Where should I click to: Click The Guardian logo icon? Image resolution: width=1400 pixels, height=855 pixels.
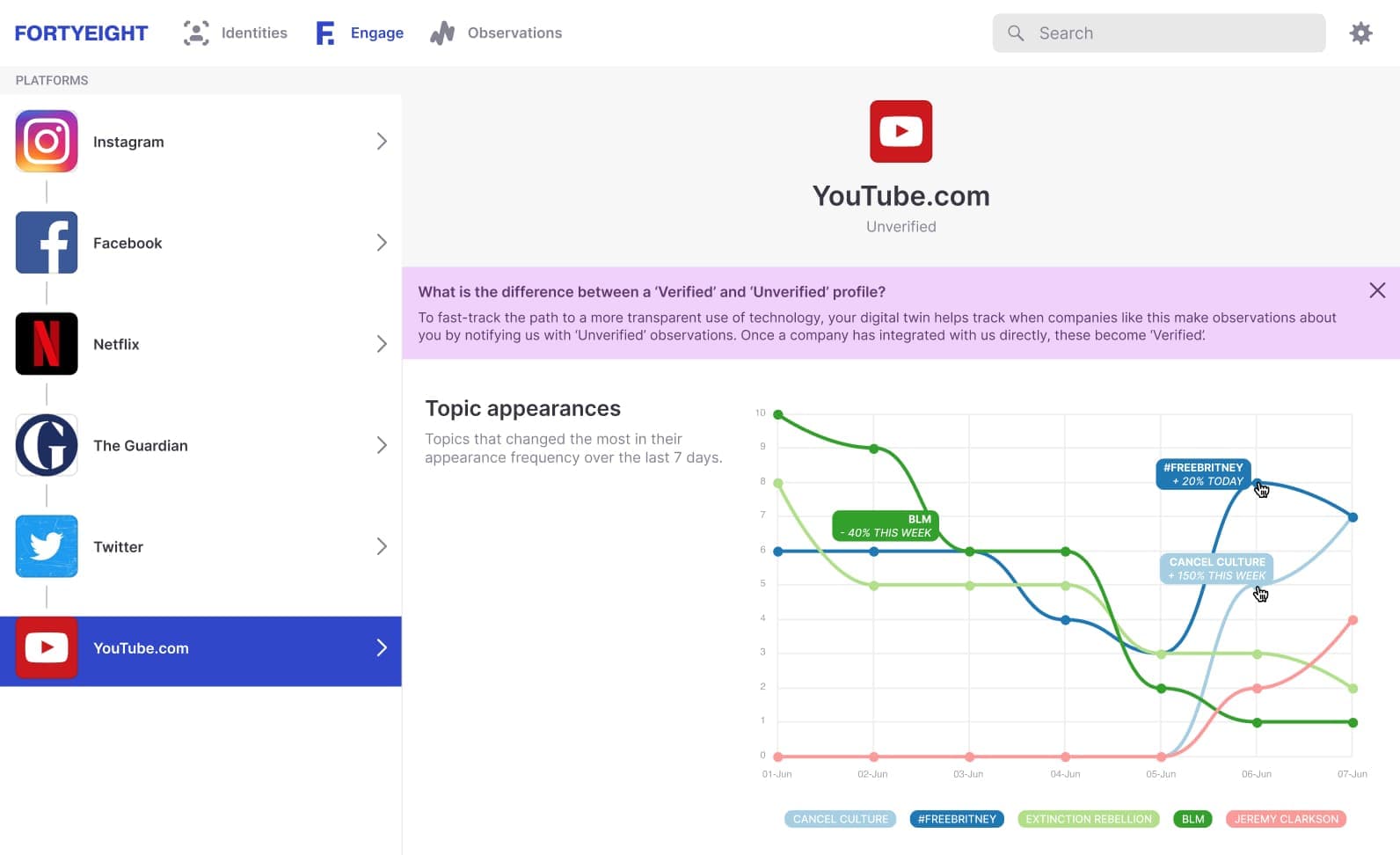(x=47, y=445)
